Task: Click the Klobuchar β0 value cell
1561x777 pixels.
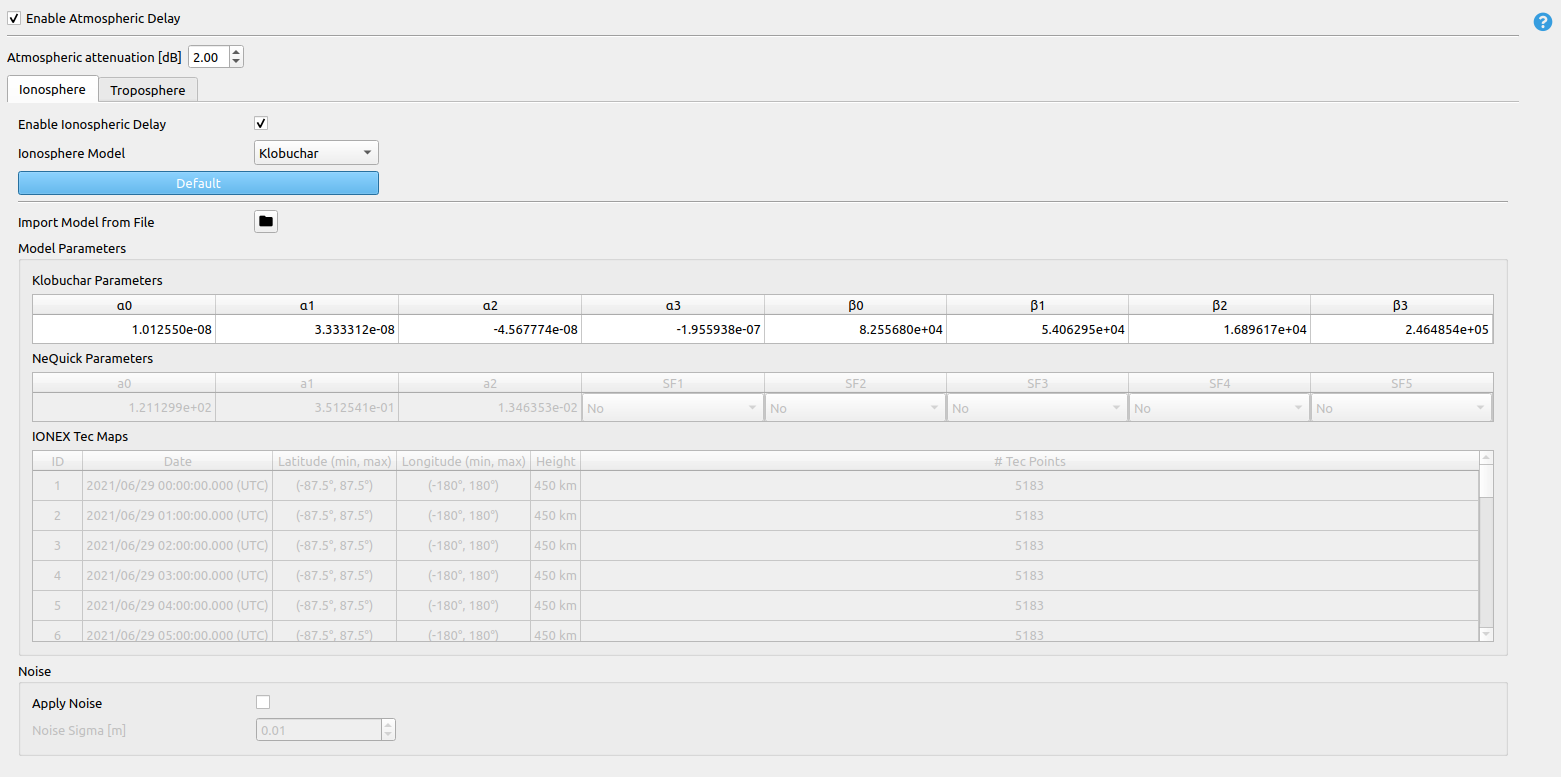Action: [855, 329]
